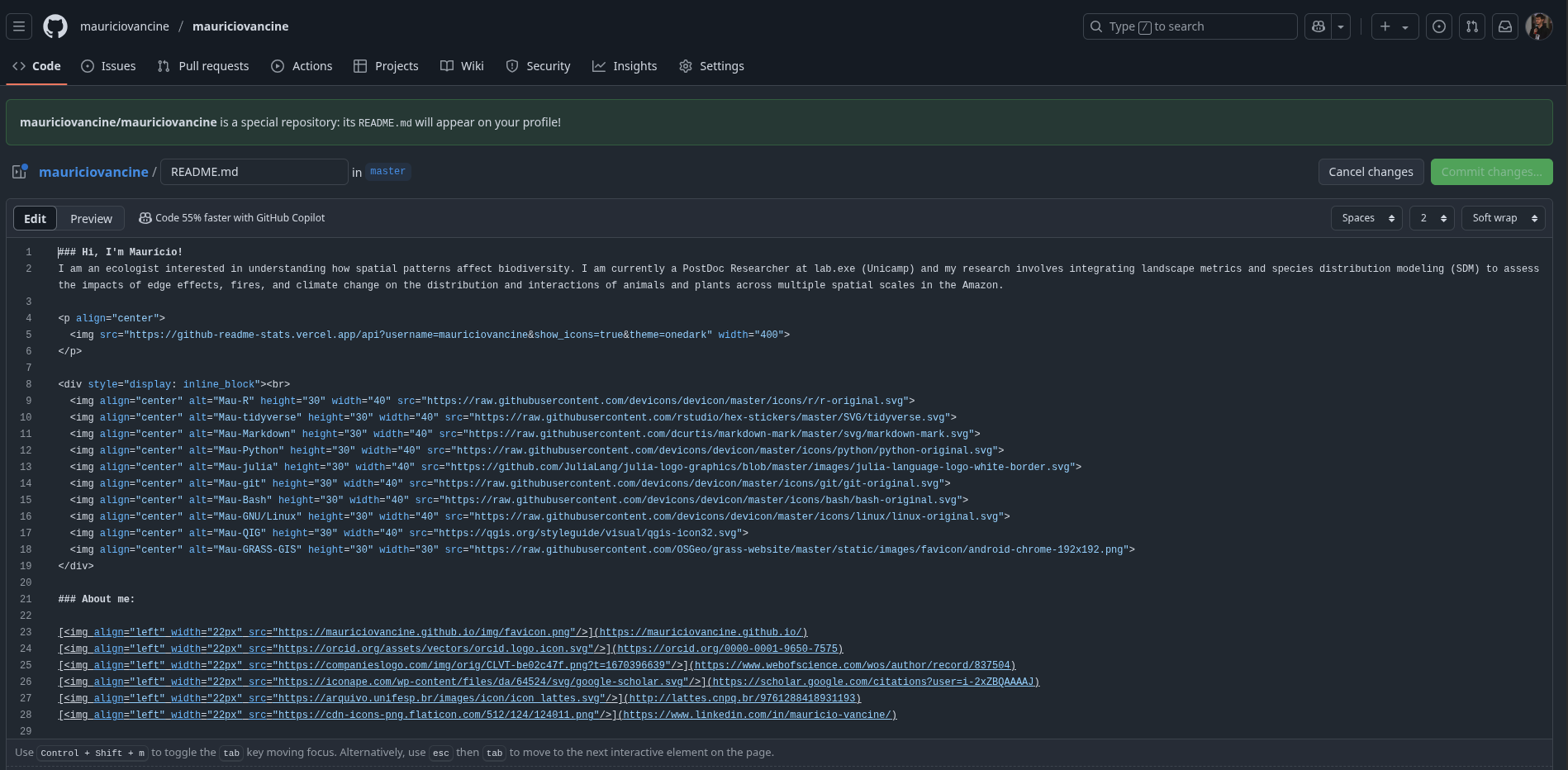Switch to Preview mode
The image size is (1568, 770).
pos(91,219)
